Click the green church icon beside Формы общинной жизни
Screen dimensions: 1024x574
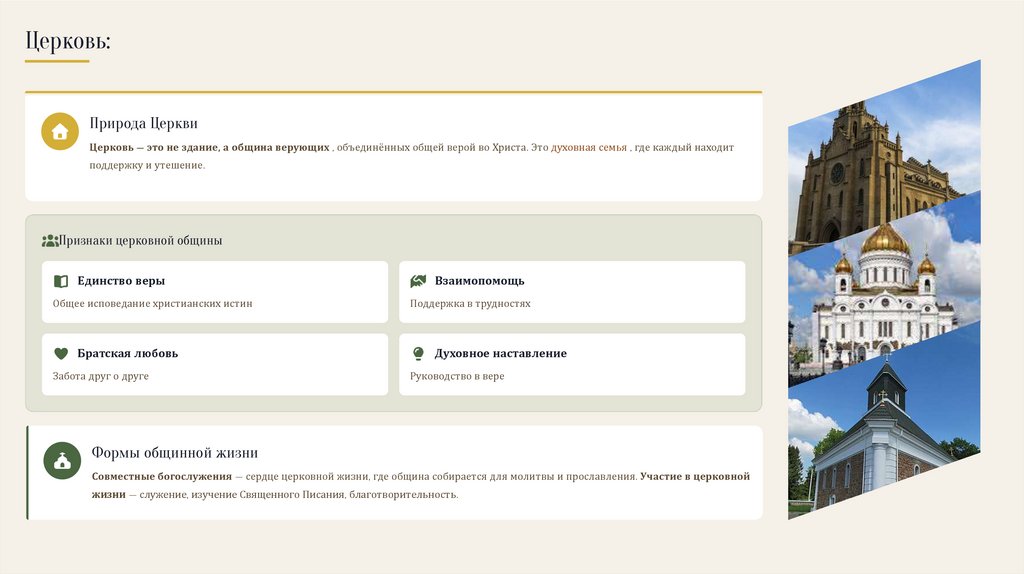click(62, 460)
